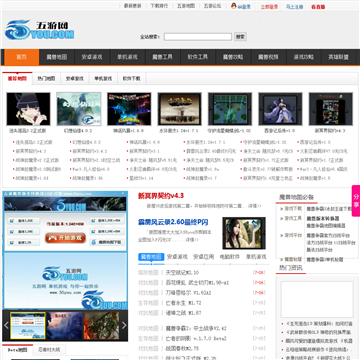Switch to the 软件下载 tab
The height and width of the screenshot is (360, 360).
click(132, 79)
